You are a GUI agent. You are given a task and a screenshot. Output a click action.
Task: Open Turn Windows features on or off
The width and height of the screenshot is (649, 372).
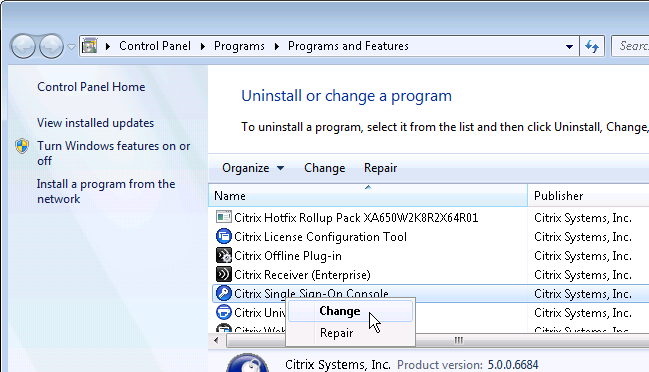113,153
